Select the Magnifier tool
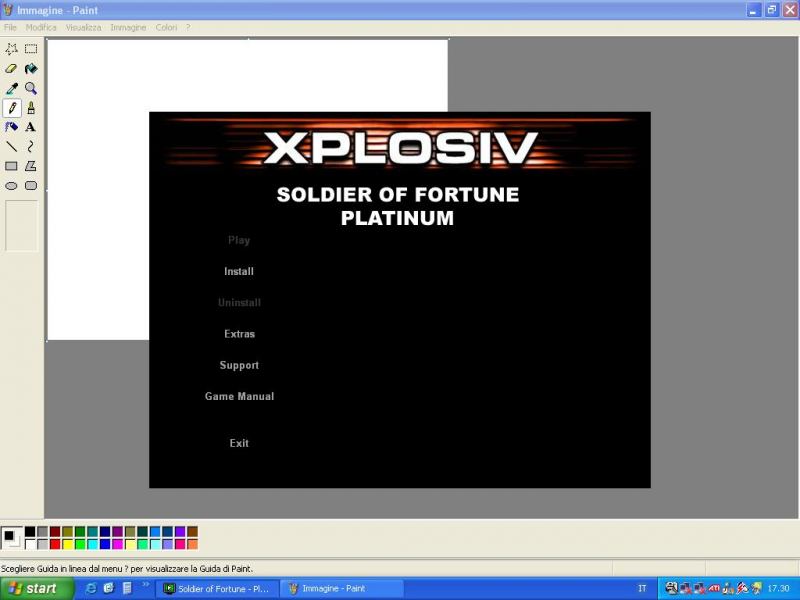The image size is (800, 600). [31, 88]
